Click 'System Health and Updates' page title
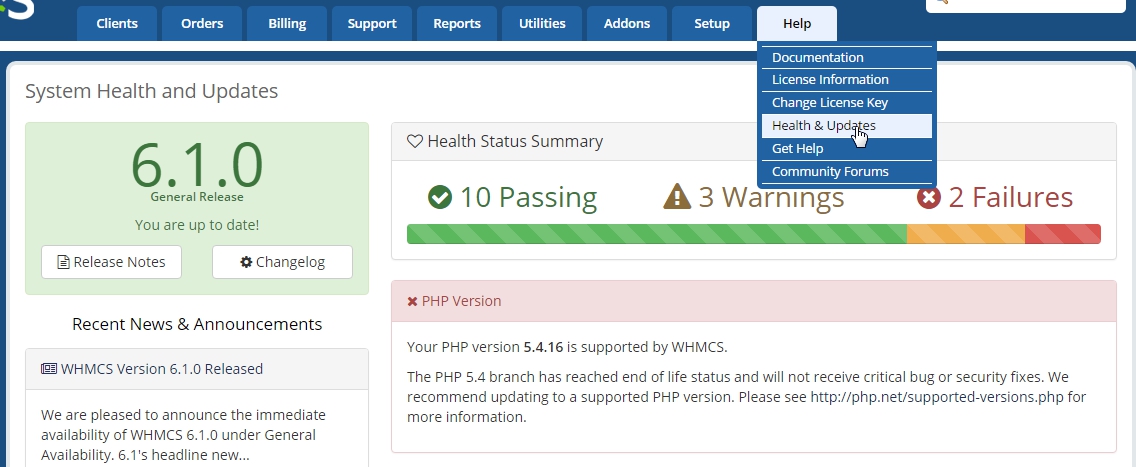This screenshot has height=467, width=1136. pos(151,91)
